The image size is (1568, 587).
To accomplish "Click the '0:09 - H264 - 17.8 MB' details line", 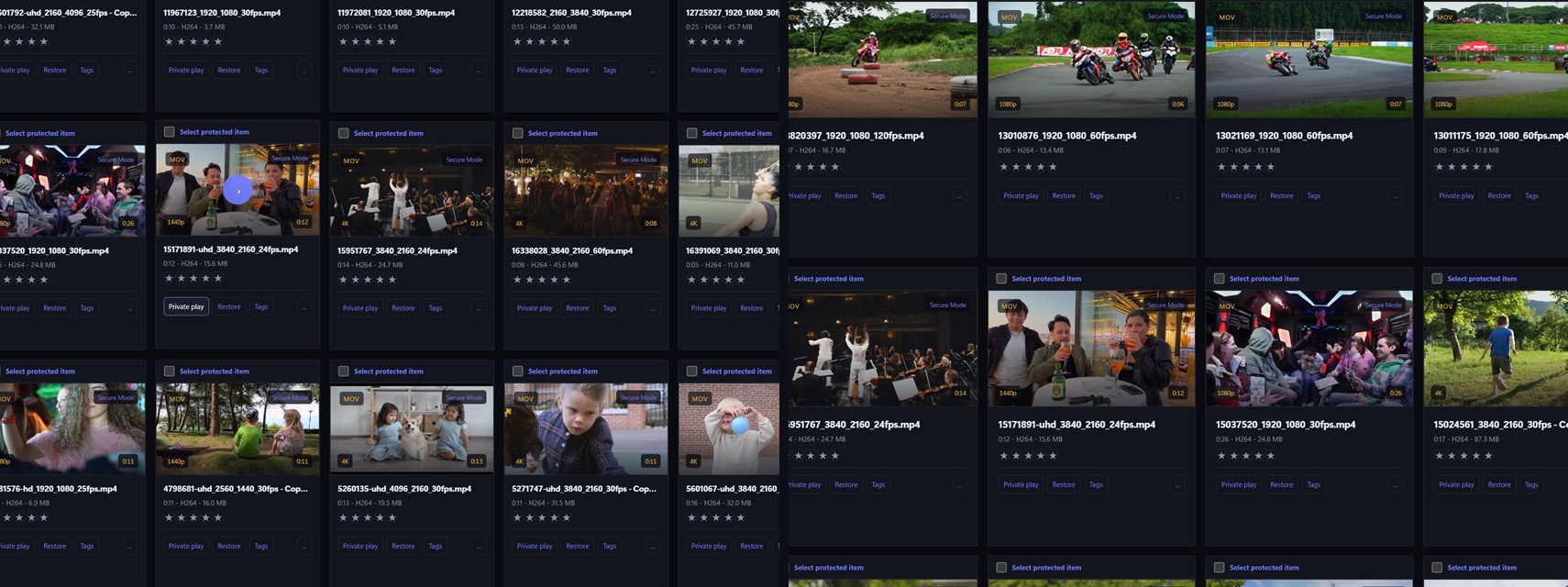I will [1466, 150].
